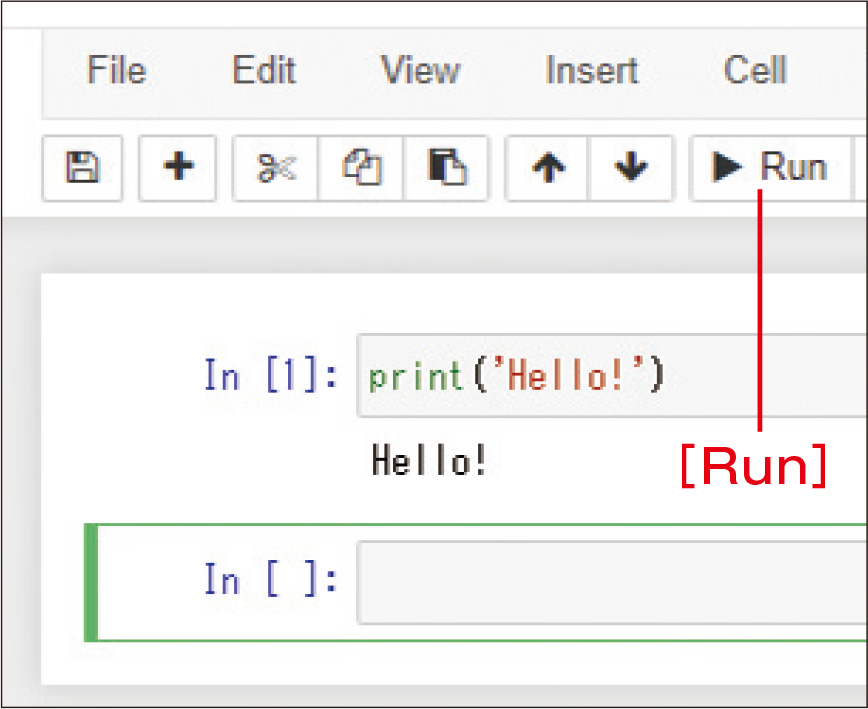Click the Save and Checkpoint floppy icon
This screenshot has height=709, width=868.
[x=79, y=167]
